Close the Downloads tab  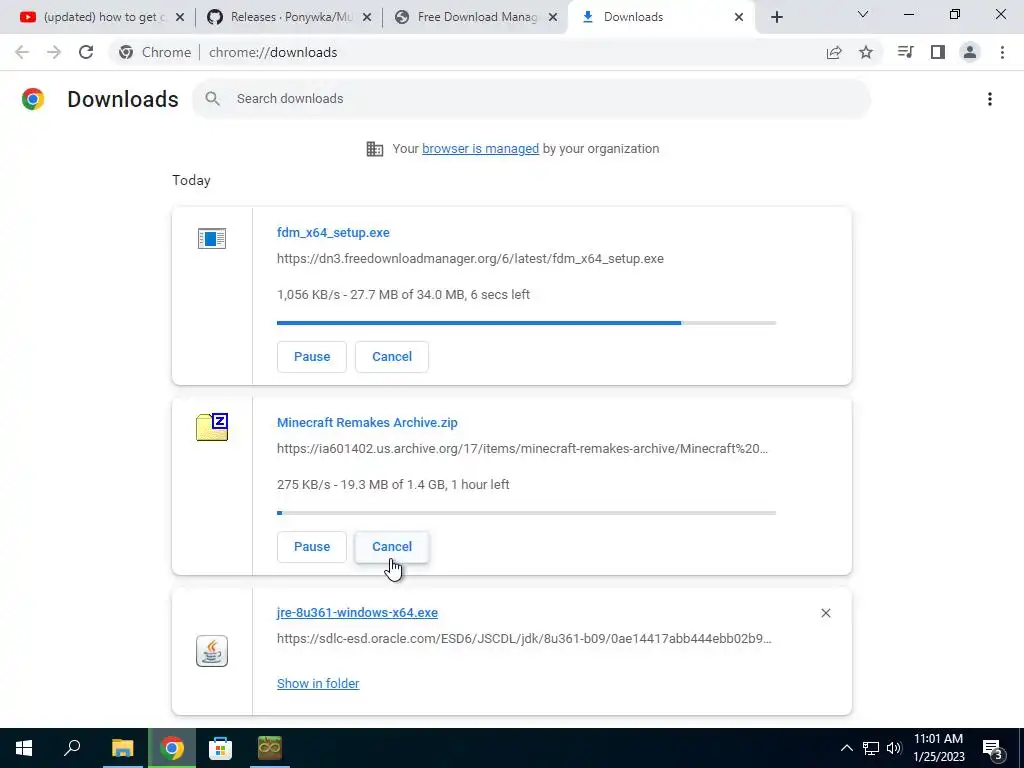(x=739, y=17)
